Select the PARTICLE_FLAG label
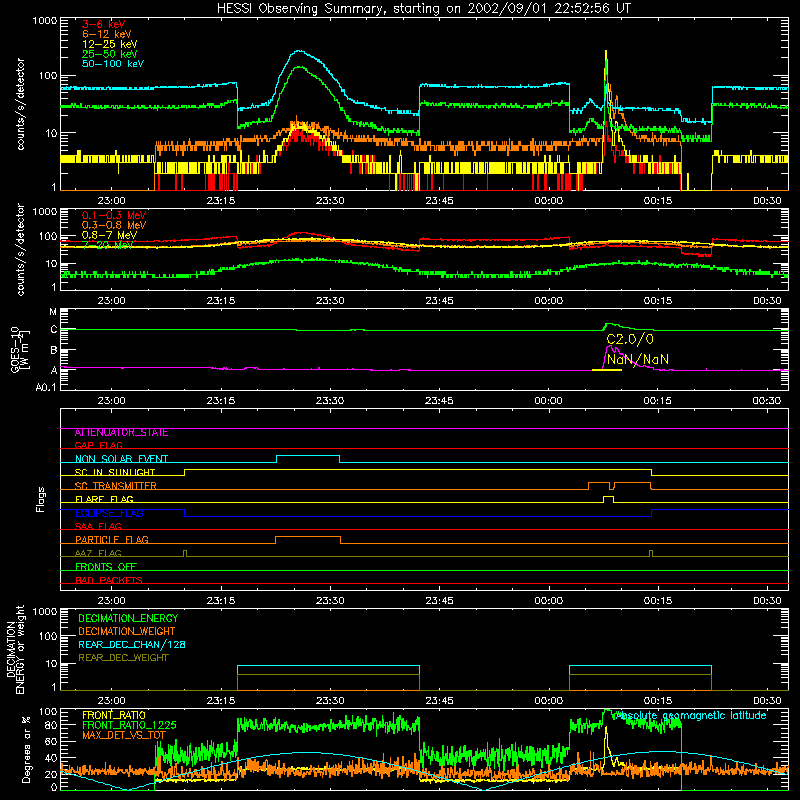The width and height of the screenshot is (800, 800). (112, 540)
